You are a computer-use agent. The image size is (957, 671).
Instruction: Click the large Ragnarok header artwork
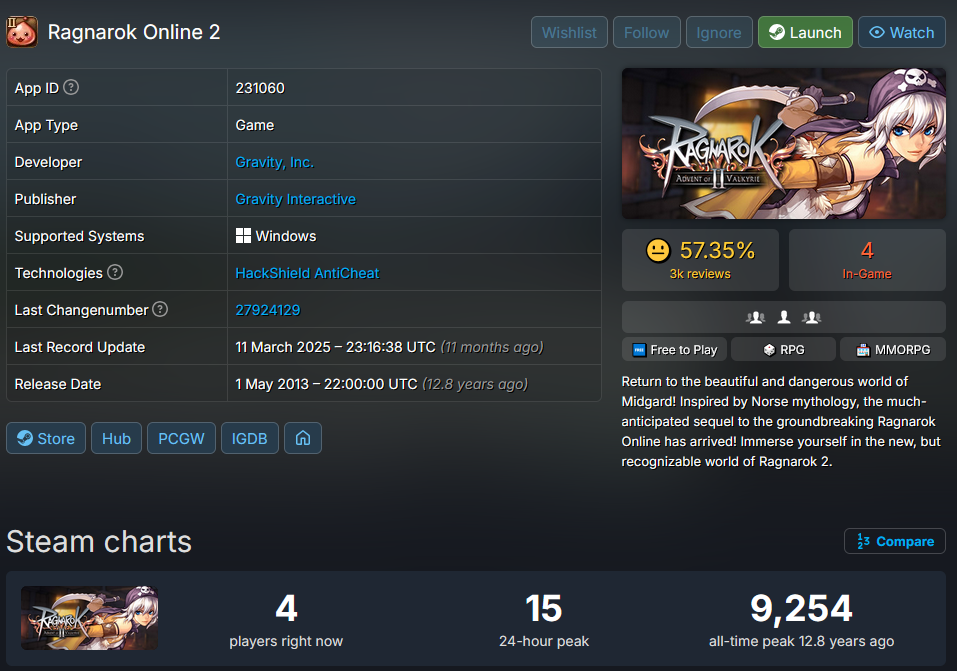tap(784, 143)
